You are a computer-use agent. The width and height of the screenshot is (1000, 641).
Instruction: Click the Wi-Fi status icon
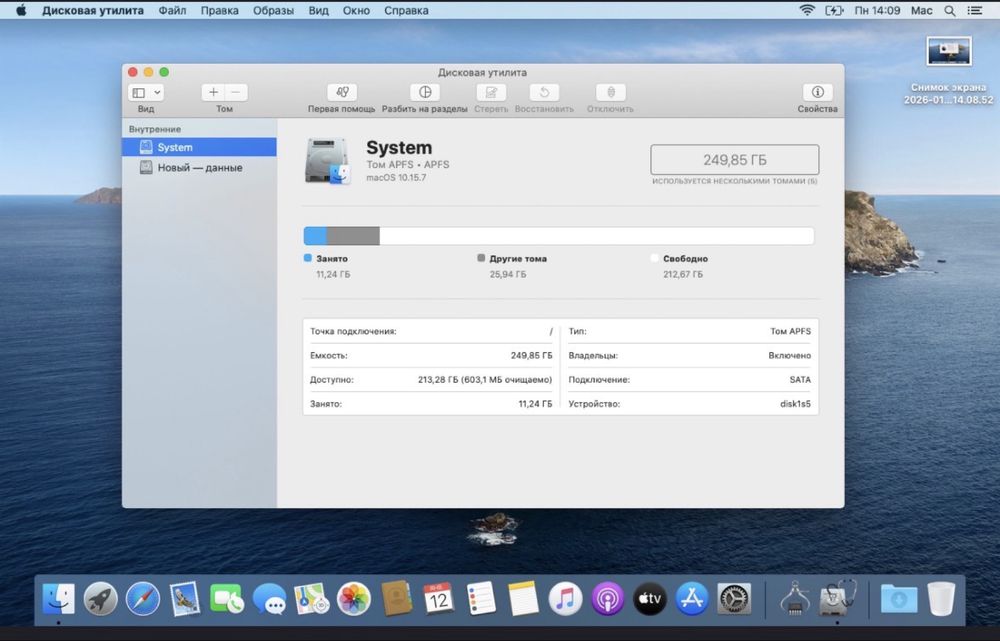[x=807, y=10]
